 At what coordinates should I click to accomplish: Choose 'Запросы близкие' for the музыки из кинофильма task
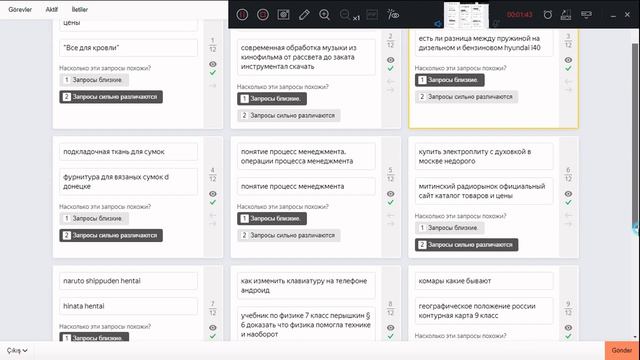(272, 99)
